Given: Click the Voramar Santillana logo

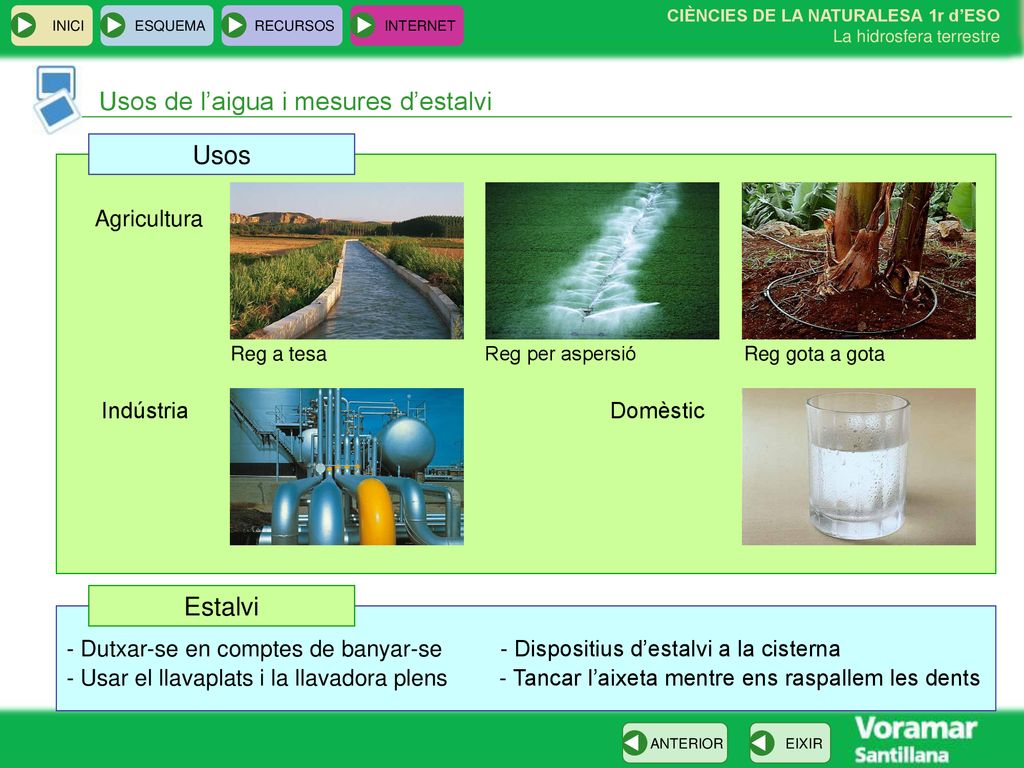Looking at the screenshot, I should click(916, 739).
